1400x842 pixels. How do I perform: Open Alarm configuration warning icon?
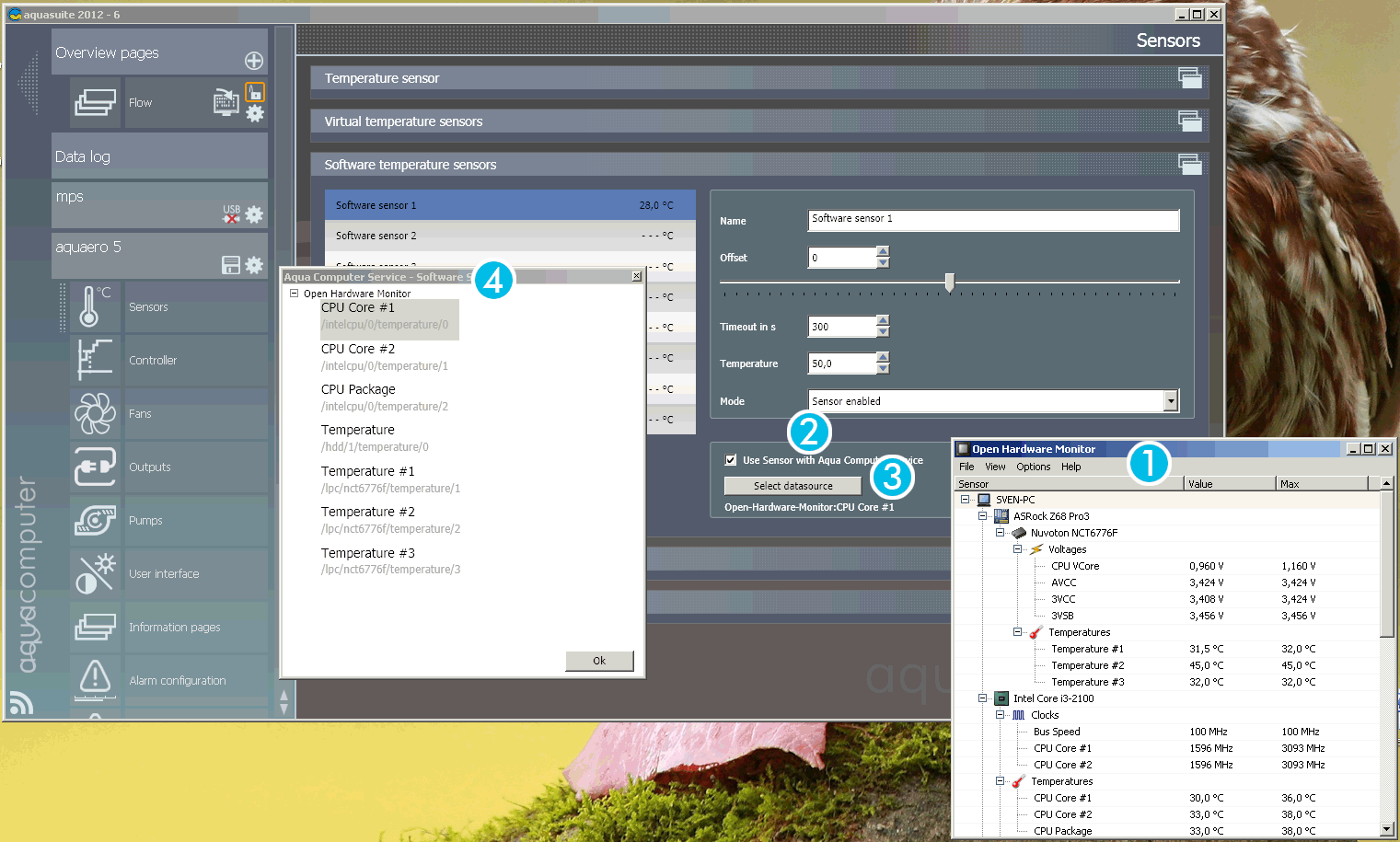[95, 679]
